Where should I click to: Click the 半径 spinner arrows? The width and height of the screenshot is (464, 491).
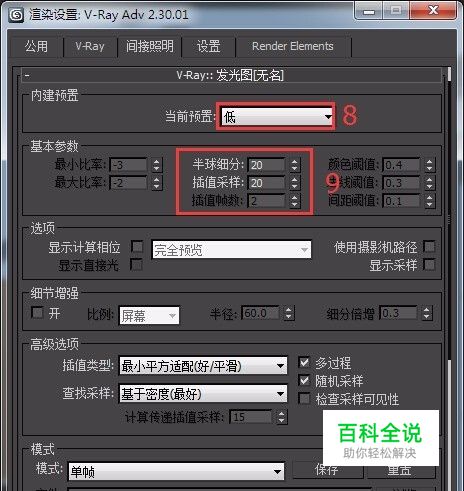tap(289, 313)
